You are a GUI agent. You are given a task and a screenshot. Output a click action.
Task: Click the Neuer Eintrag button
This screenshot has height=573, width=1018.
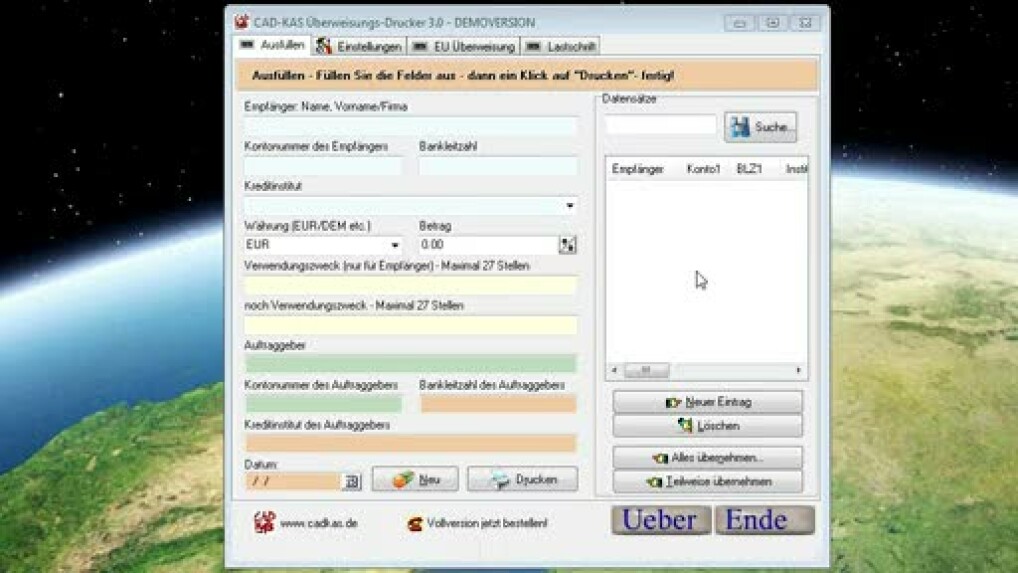(x=707, y=402)
